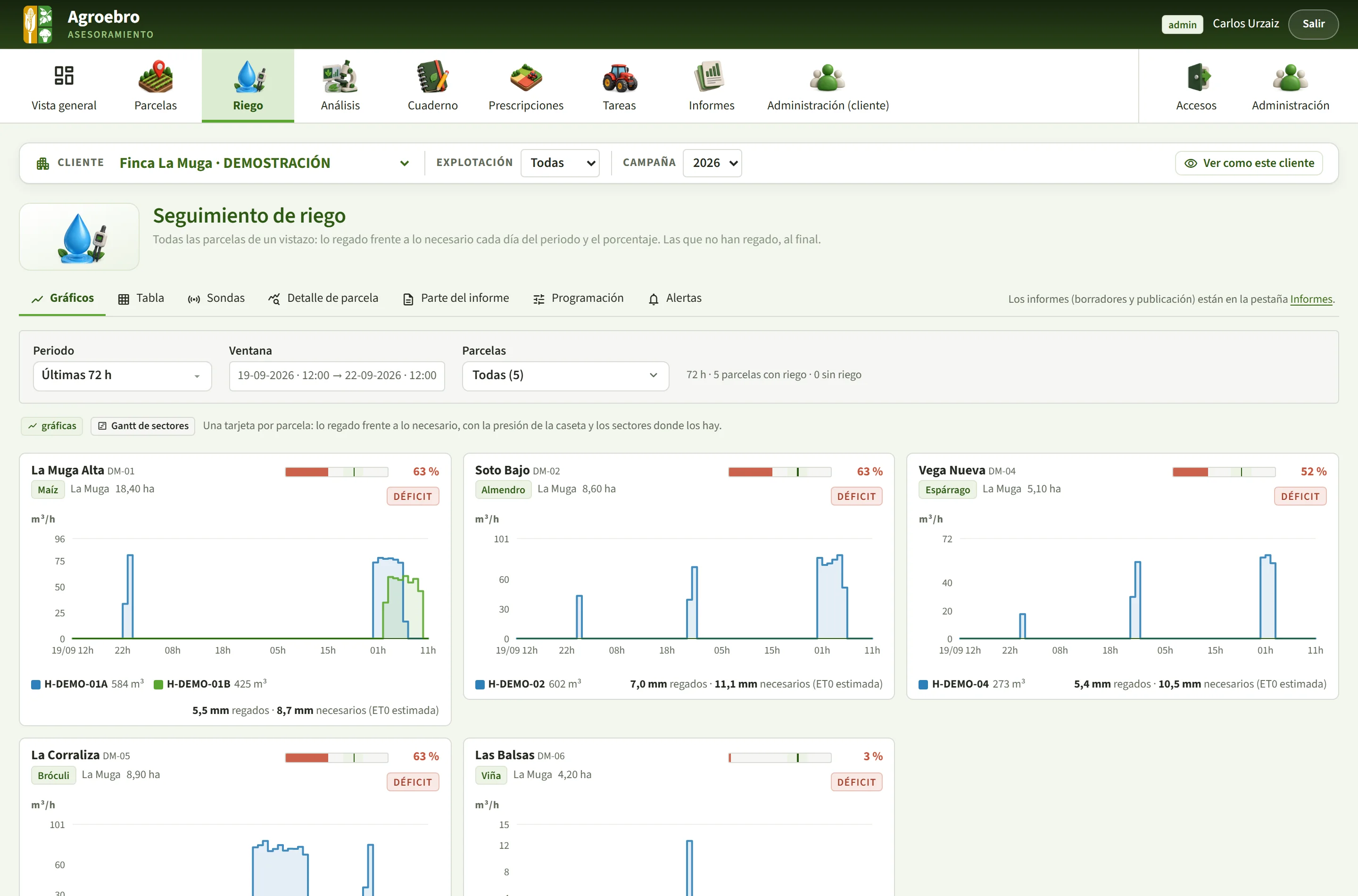This screenshot has width=1358, height=896.
Task: Click the Programación sliders icon
Action: [x=539, y=299]
